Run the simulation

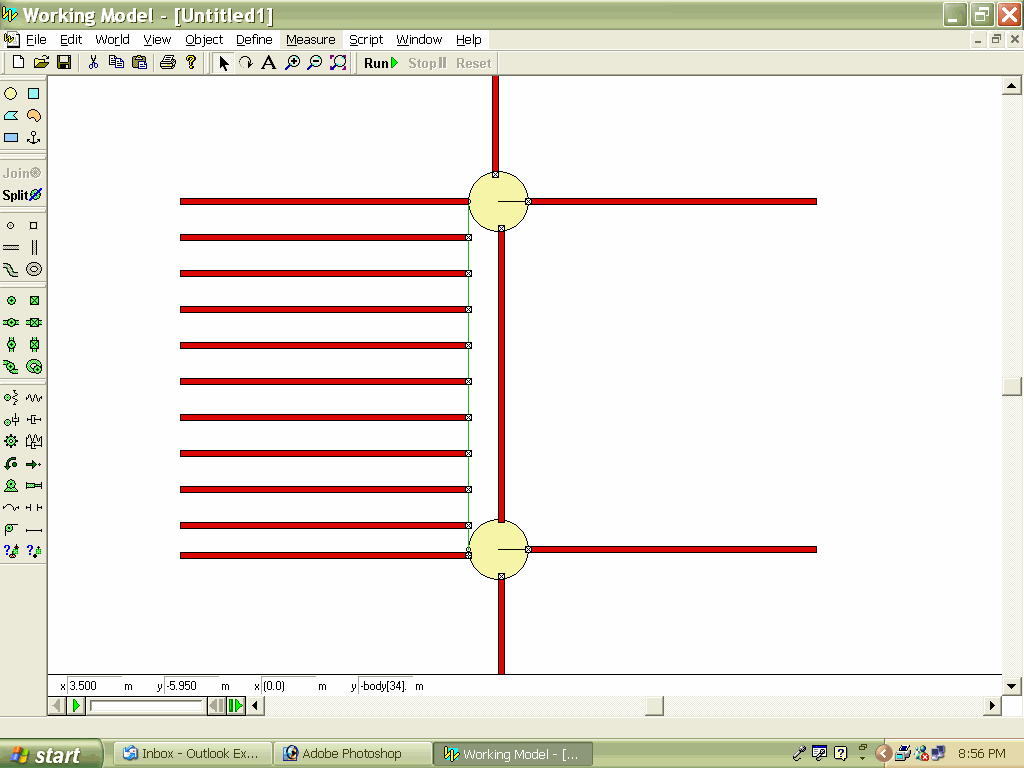[381, 63]
